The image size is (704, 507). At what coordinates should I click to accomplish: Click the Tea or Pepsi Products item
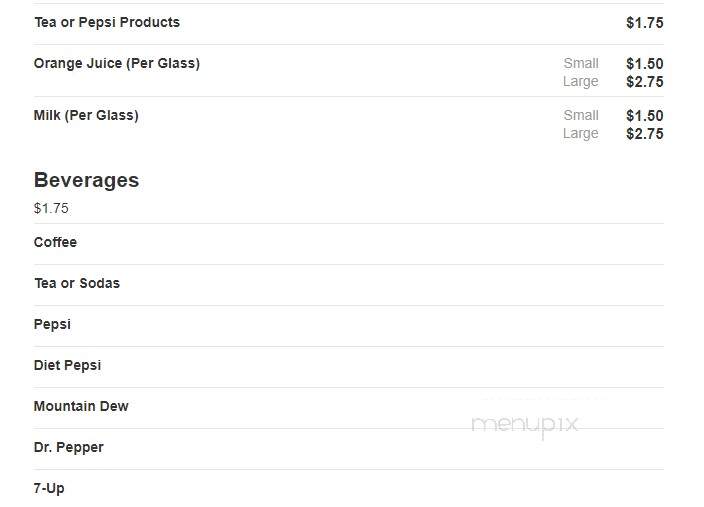pyautogui.click(x=107, y=22)
